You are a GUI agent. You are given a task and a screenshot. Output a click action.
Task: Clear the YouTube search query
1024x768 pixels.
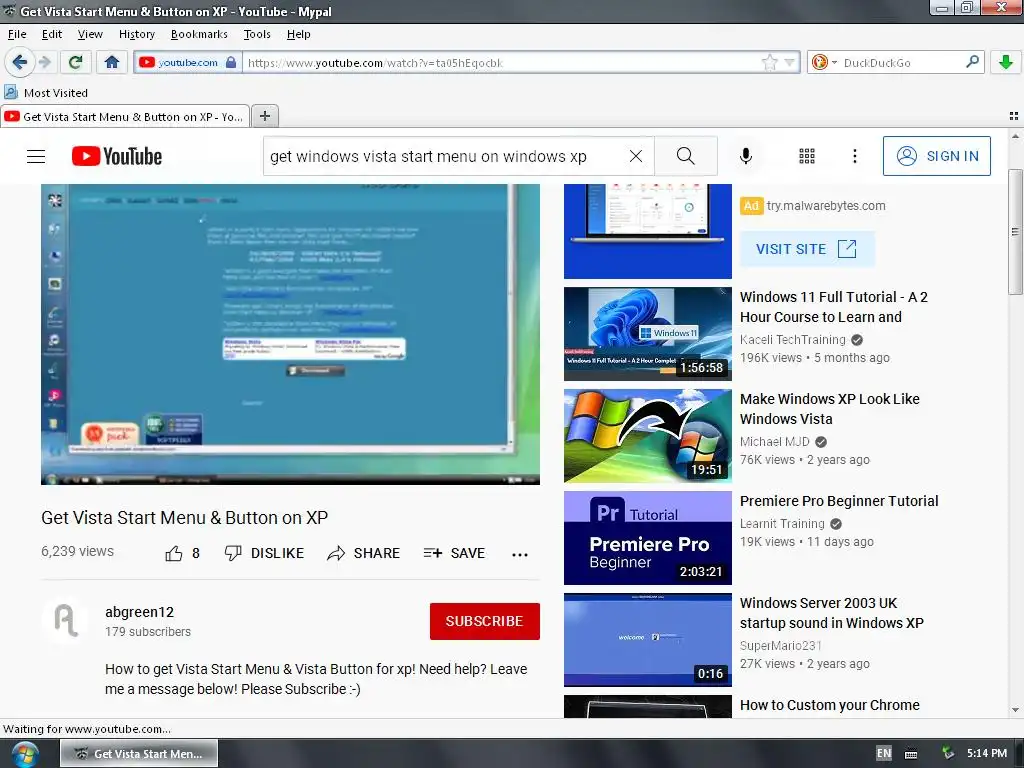pos(635,156)
